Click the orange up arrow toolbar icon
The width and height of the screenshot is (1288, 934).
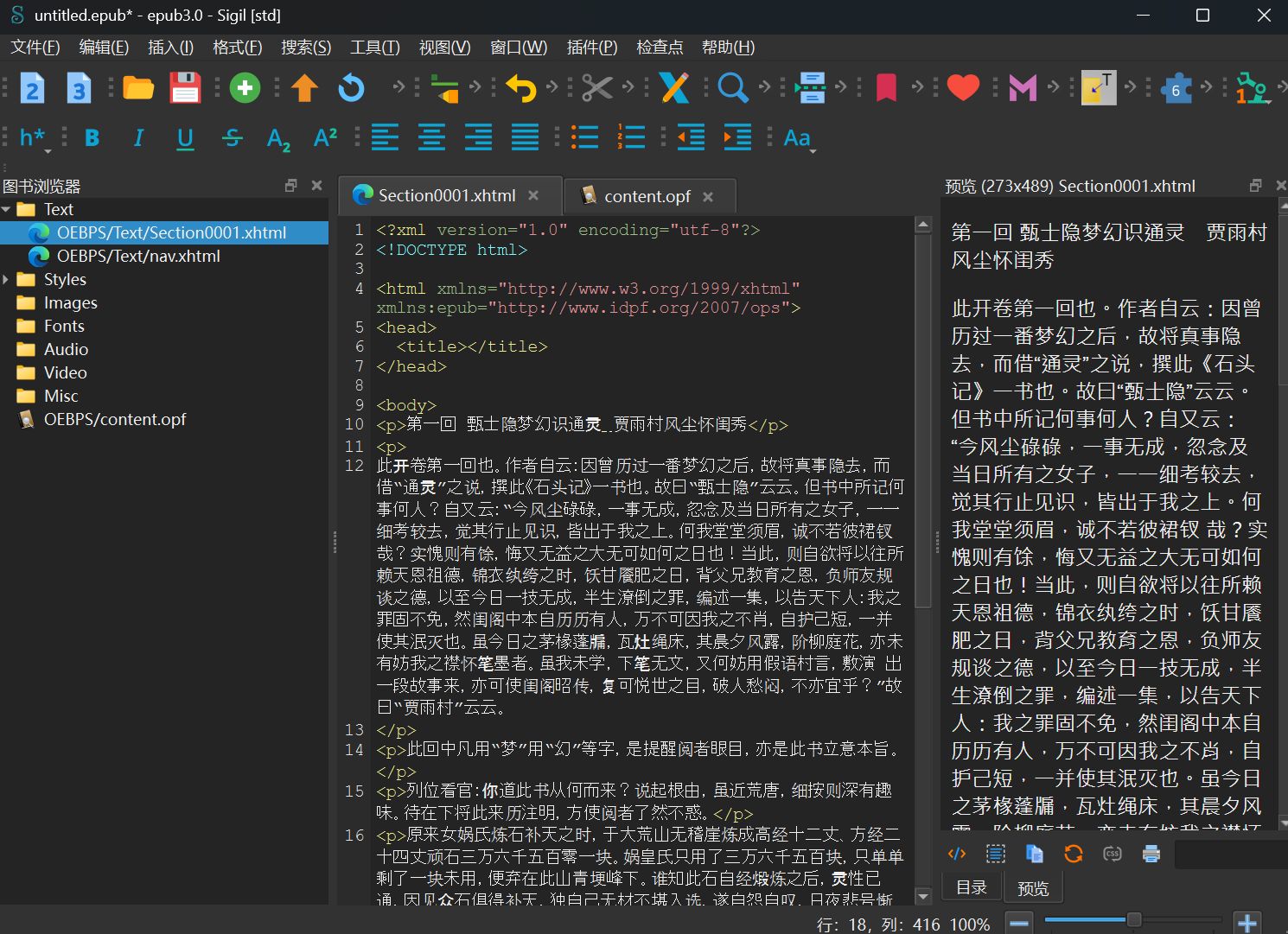(304, 88)
